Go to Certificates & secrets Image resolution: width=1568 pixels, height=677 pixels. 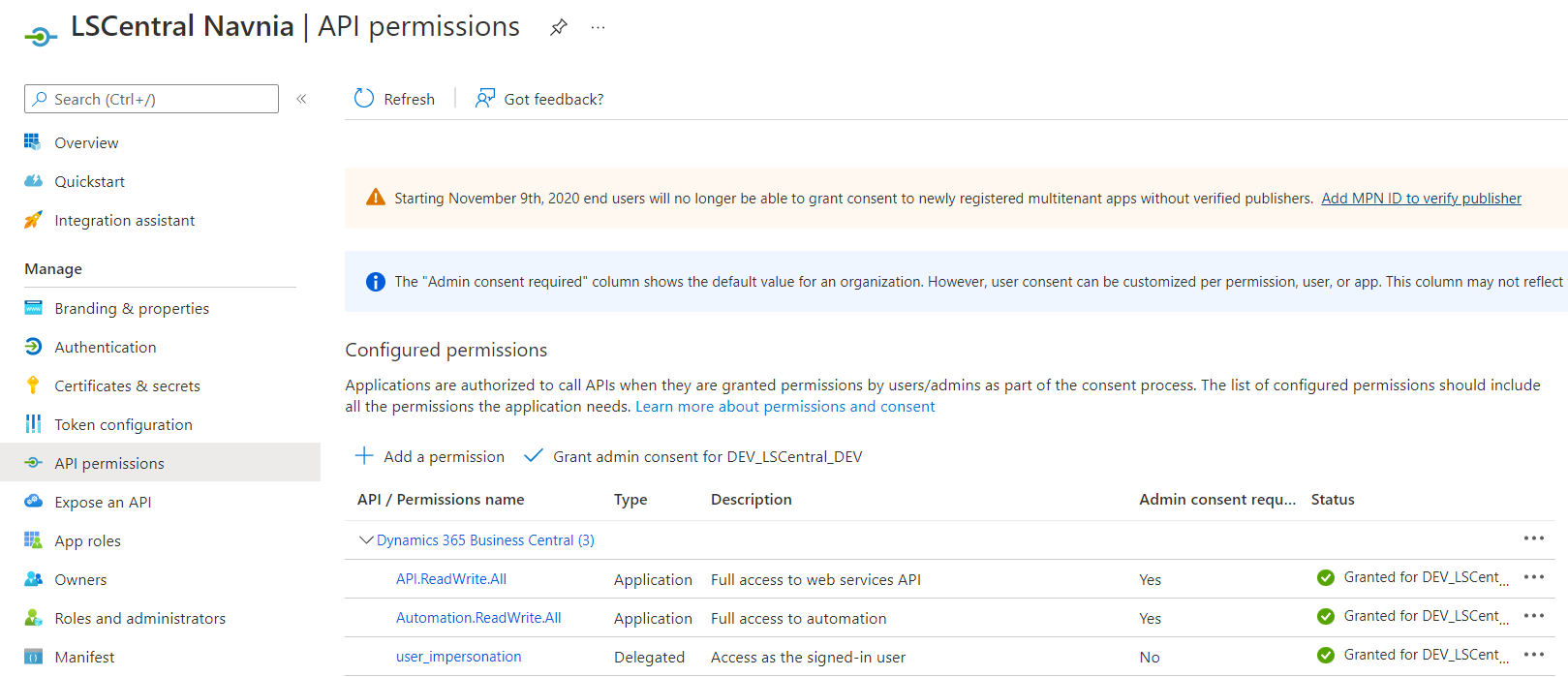(127, 385)
